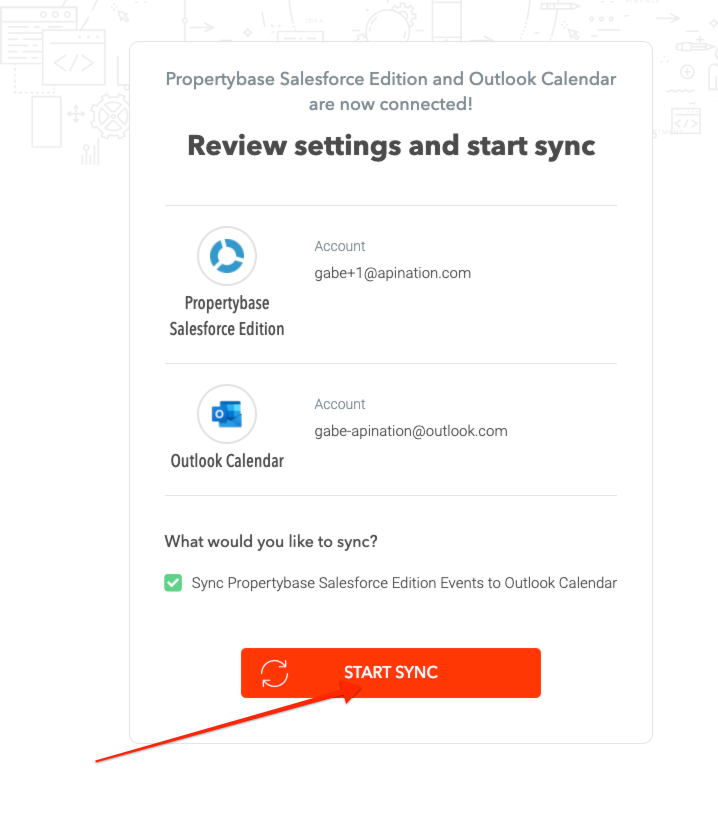The image size is (718, 824).
Task: Click the gabe-apination@outlook.com account email
Action: [x=410, y=431]
